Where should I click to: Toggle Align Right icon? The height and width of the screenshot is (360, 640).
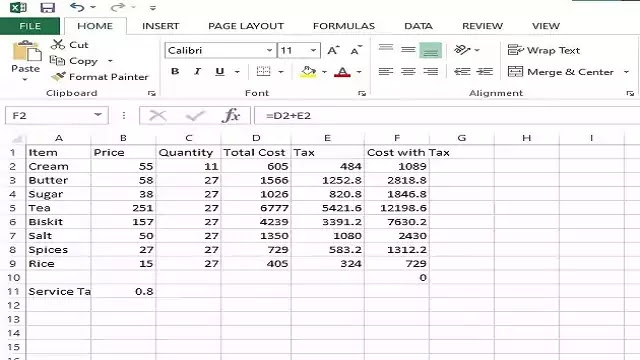[x=430, y=72]
